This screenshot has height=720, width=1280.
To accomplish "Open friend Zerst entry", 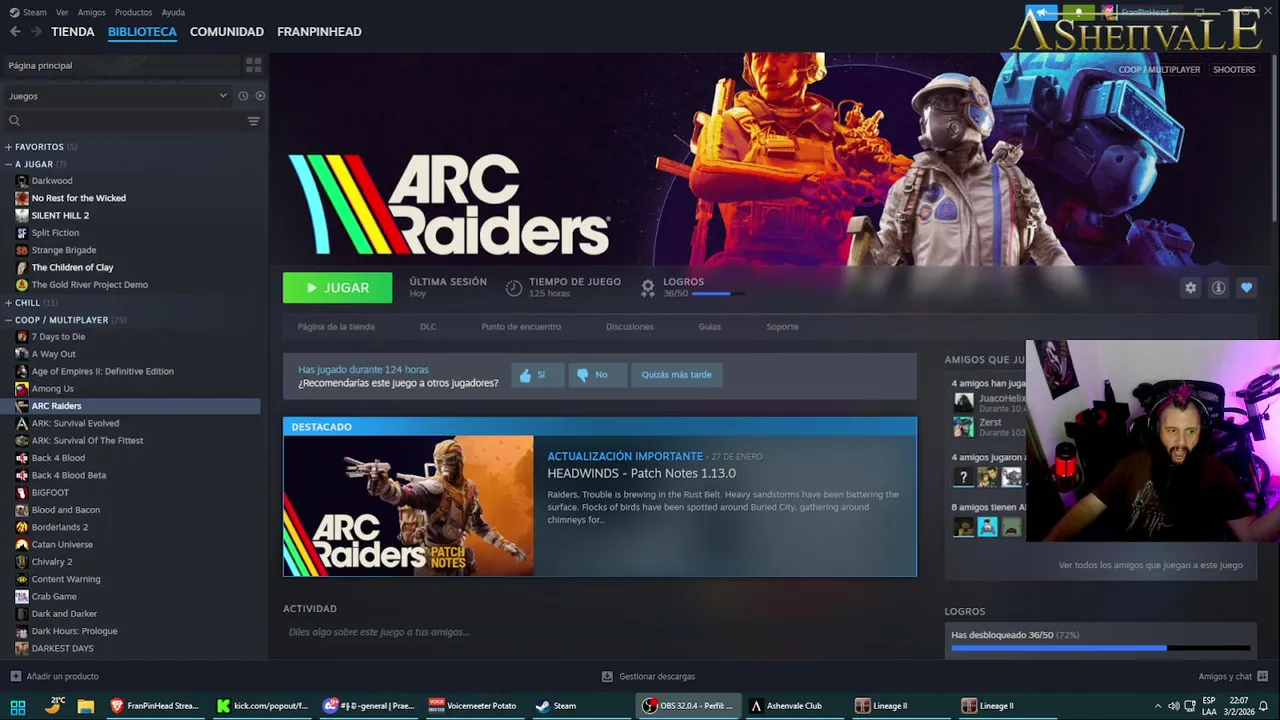I will [x=989, y=427].
